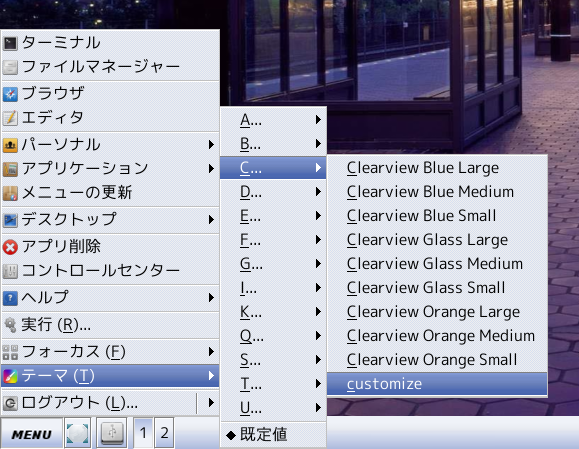Viewport: 579px width, 449px height.
Task: Click the editor notepad icon
Action: point(10,118)
